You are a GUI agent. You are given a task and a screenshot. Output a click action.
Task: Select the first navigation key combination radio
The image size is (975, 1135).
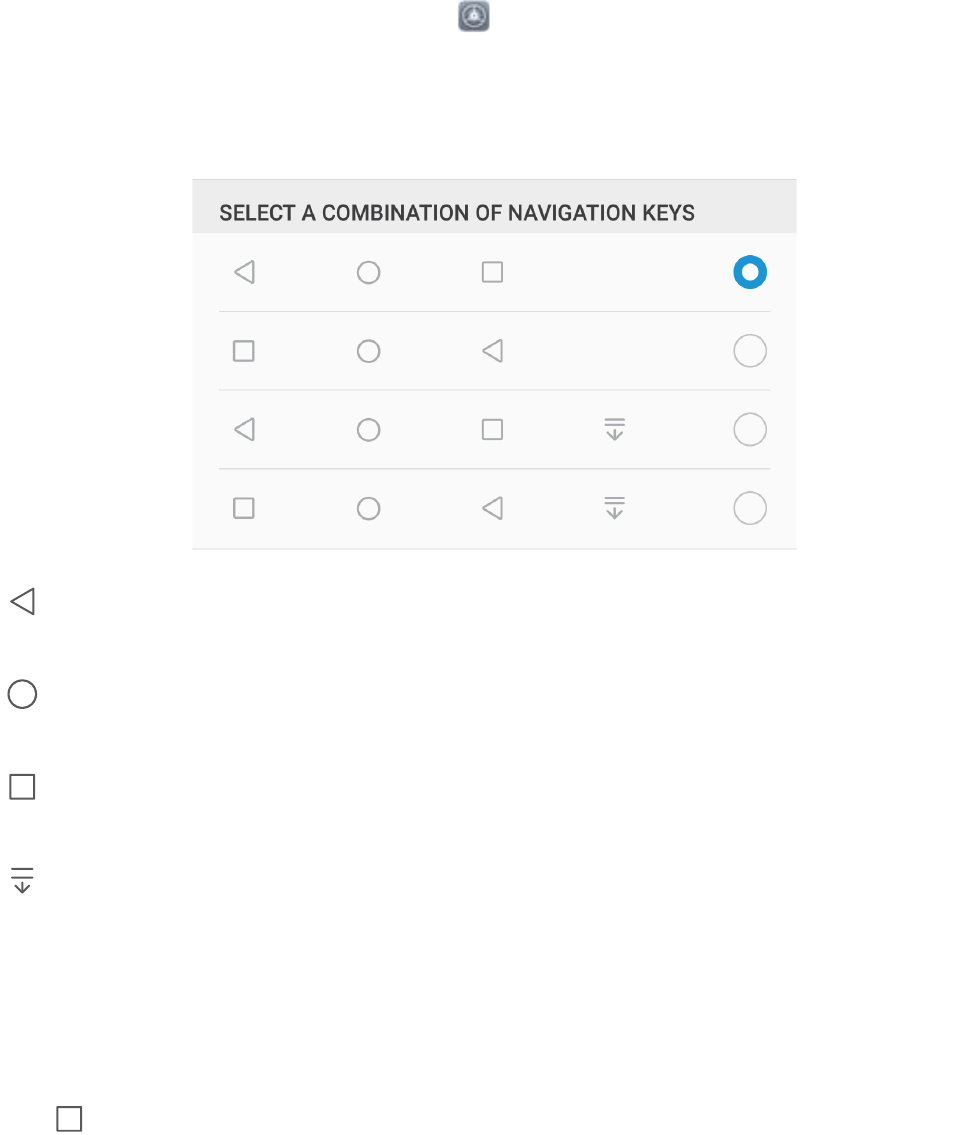750,272
